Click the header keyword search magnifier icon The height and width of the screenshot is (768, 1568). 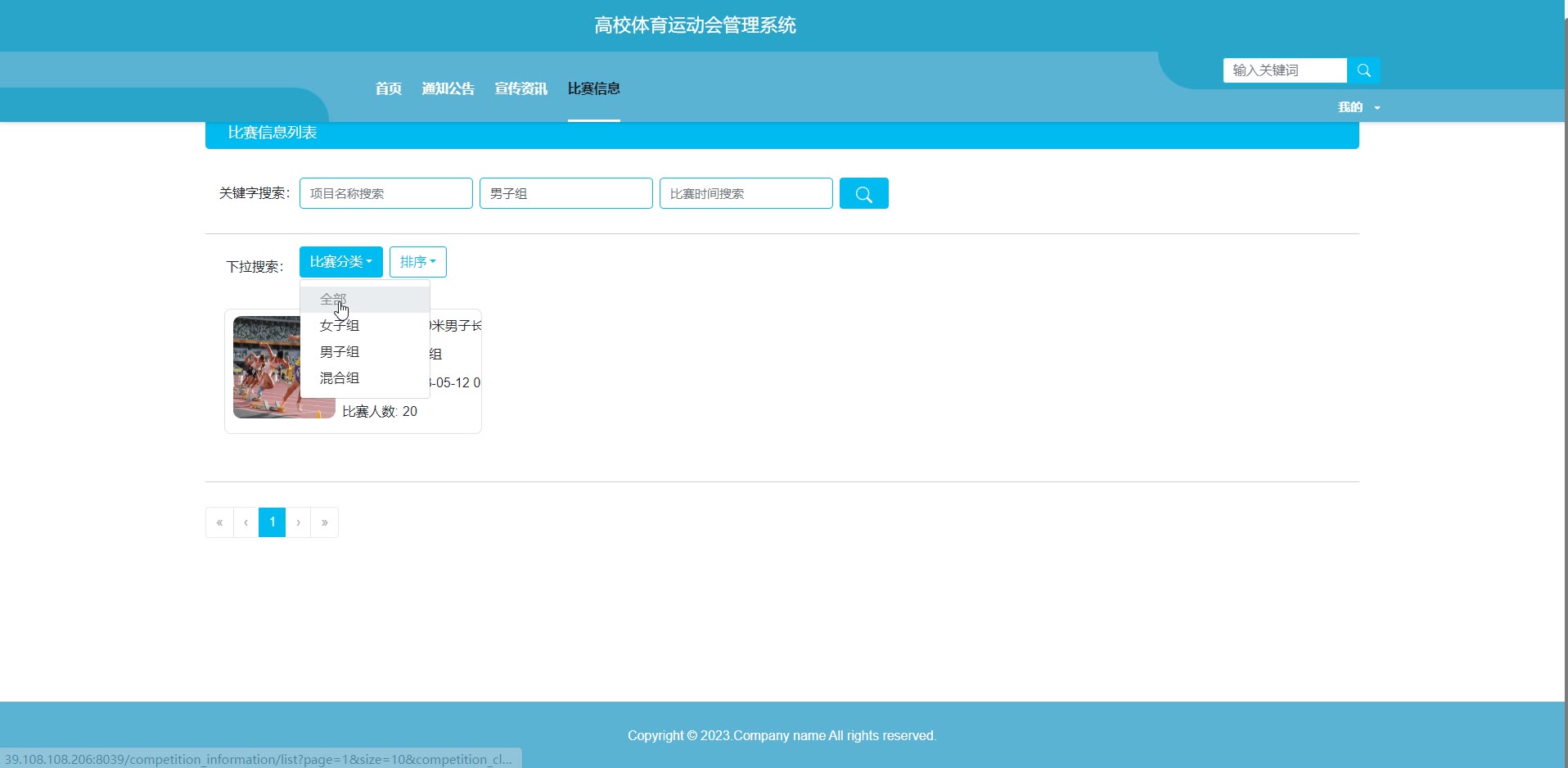pos(1363,70)
